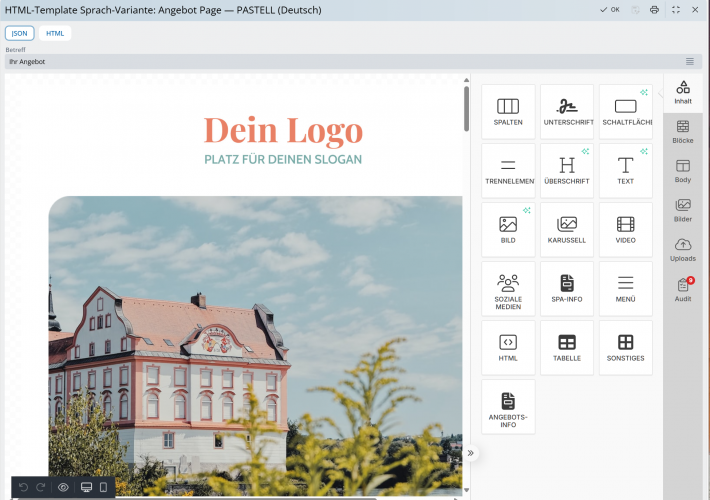Click the editor vertical scrollbar thumb
This screenshot has width=710, height=500.
coord(466,109)
